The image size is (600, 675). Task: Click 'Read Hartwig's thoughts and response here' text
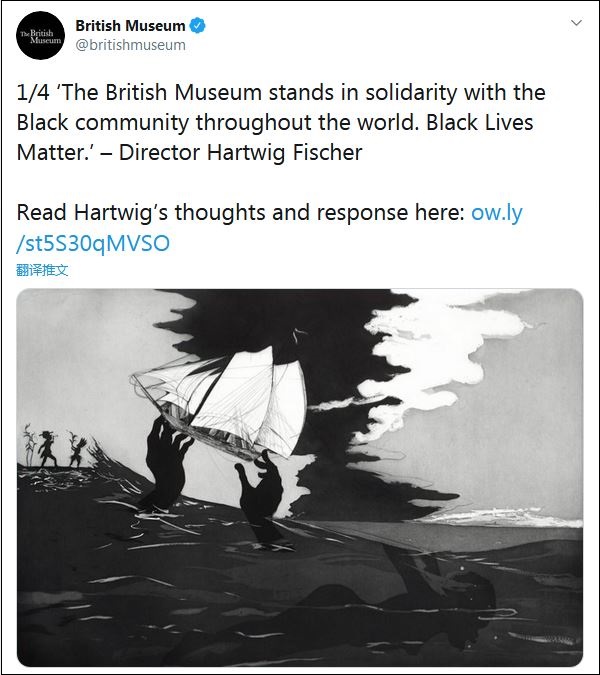coord(240,213)
